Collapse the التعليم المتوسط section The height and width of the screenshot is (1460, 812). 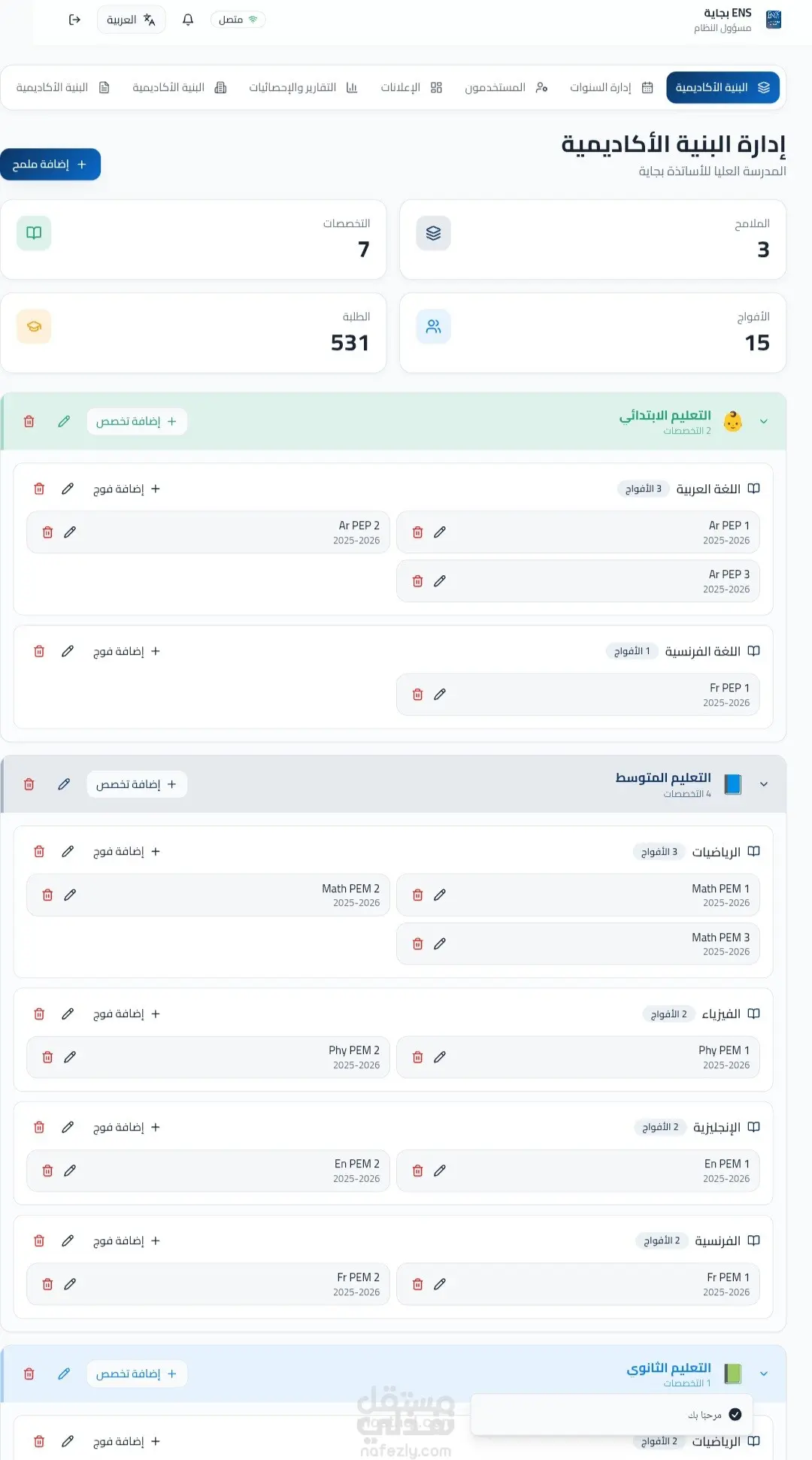coord(764,784)
